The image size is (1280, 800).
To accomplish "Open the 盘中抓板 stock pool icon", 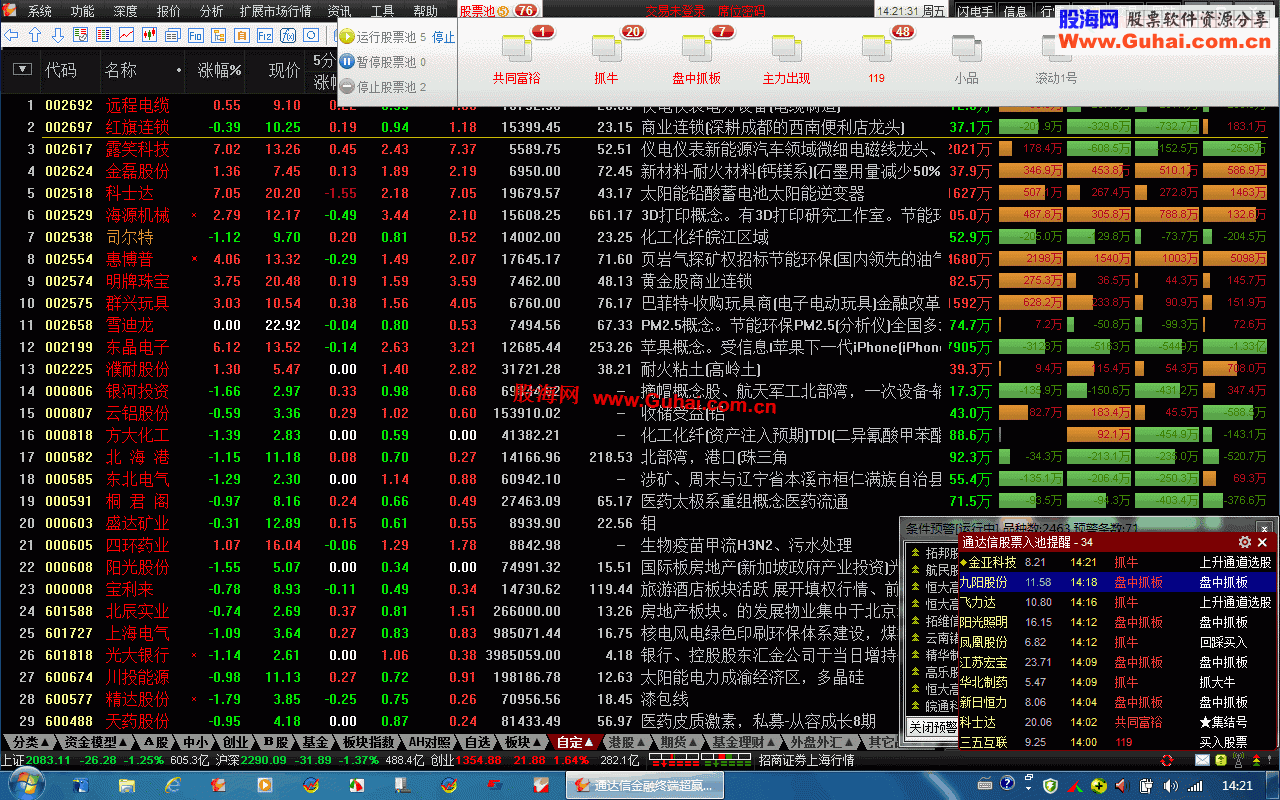I will (x=697, y=47).
